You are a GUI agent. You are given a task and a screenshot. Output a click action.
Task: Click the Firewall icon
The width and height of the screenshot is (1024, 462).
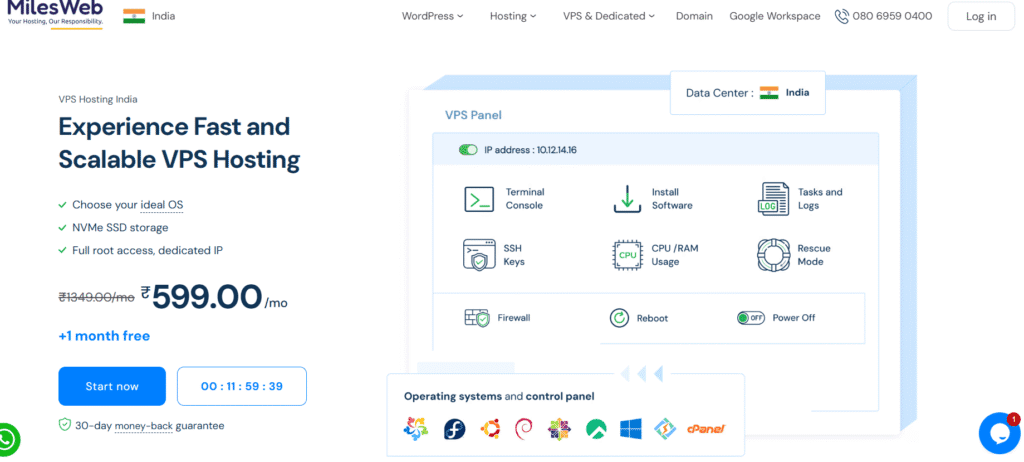[x=477, y=318]
